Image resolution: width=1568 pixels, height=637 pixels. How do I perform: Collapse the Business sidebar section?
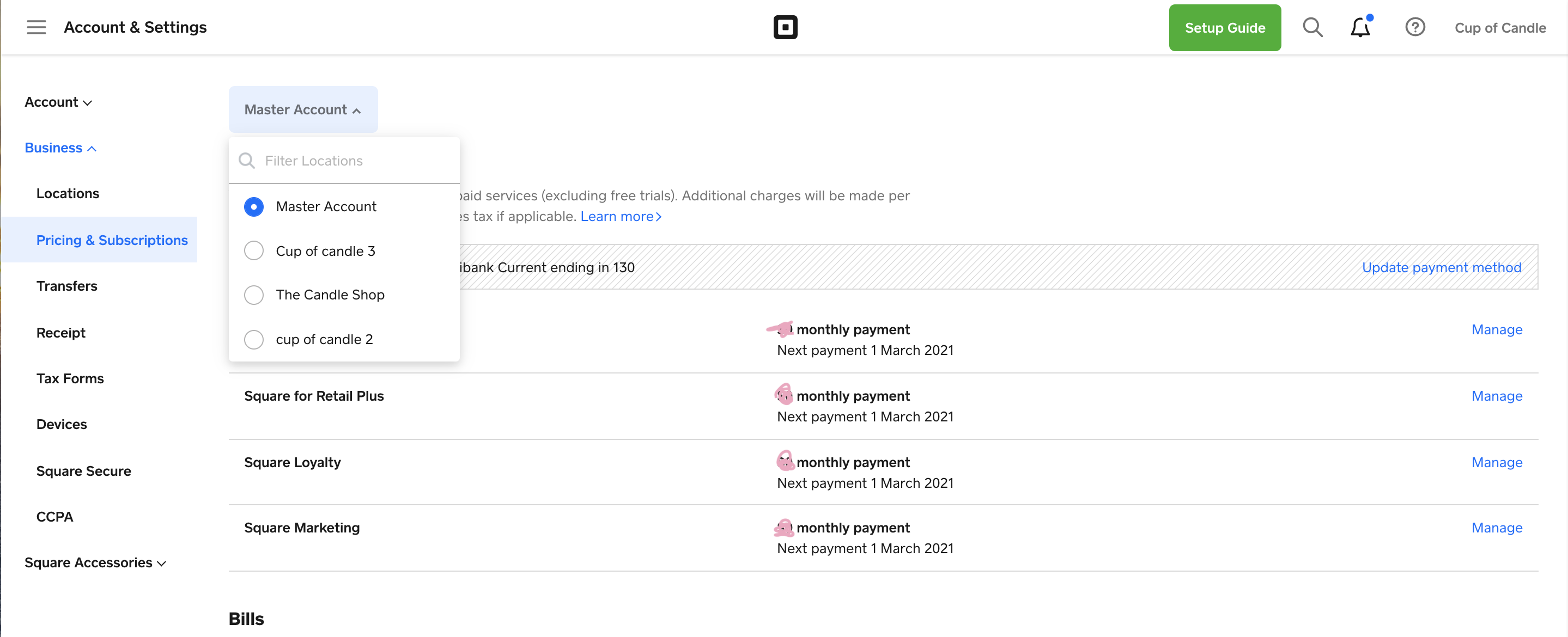pyautogui.click(x=59, y=148)
